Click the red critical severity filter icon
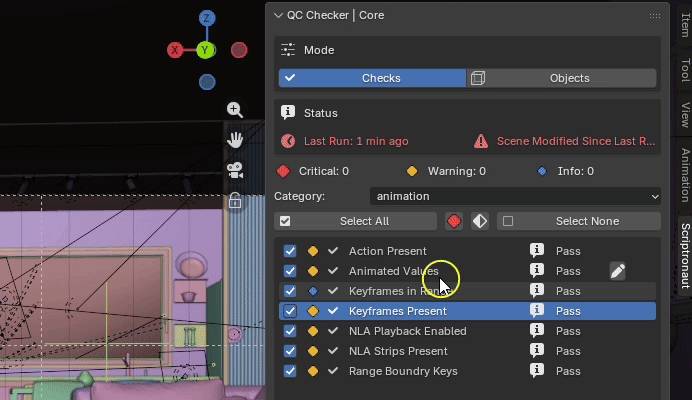The height and width of the screenshot is (400, 692). coord(454,221)
